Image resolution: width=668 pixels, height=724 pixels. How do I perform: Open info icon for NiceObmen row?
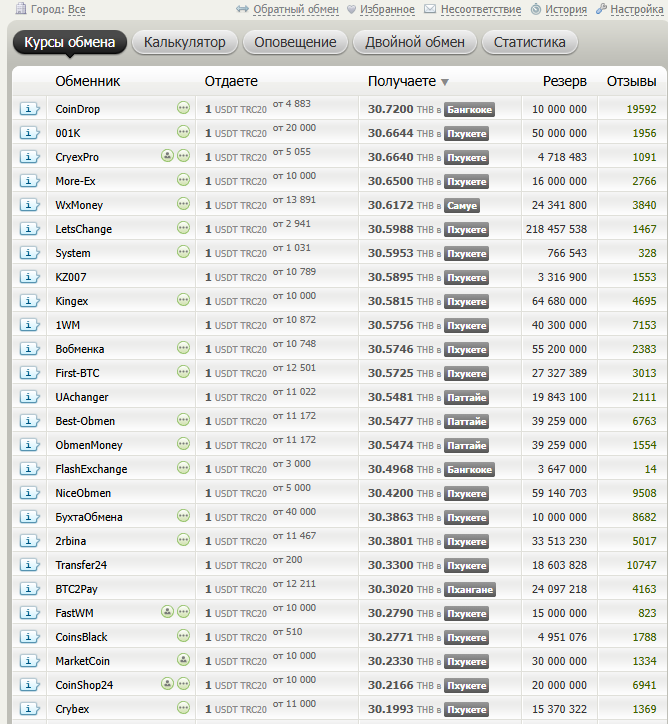pos(30,493)
